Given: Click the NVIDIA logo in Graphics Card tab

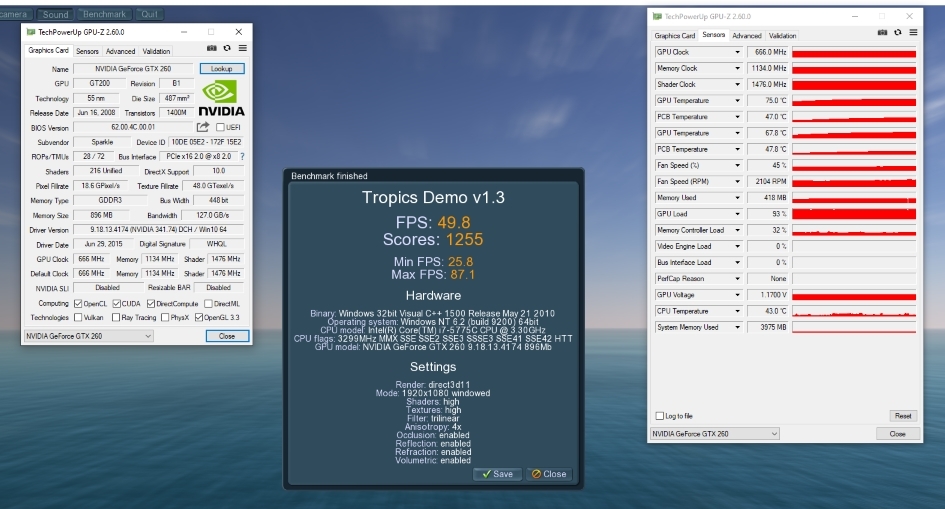Looking at the screenshot, I should pyautogui.click(x=221, y=98).
